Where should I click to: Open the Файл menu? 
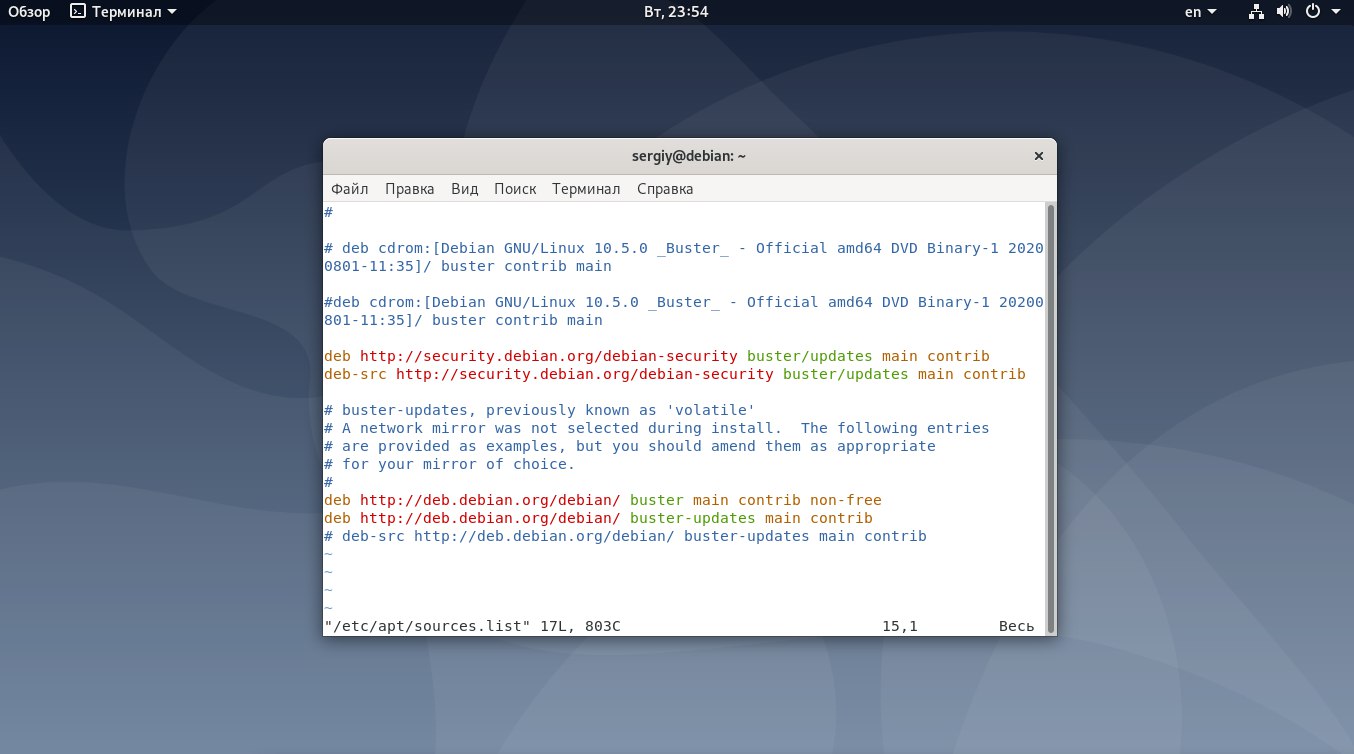pyautogui.click(x=349, y=189)
